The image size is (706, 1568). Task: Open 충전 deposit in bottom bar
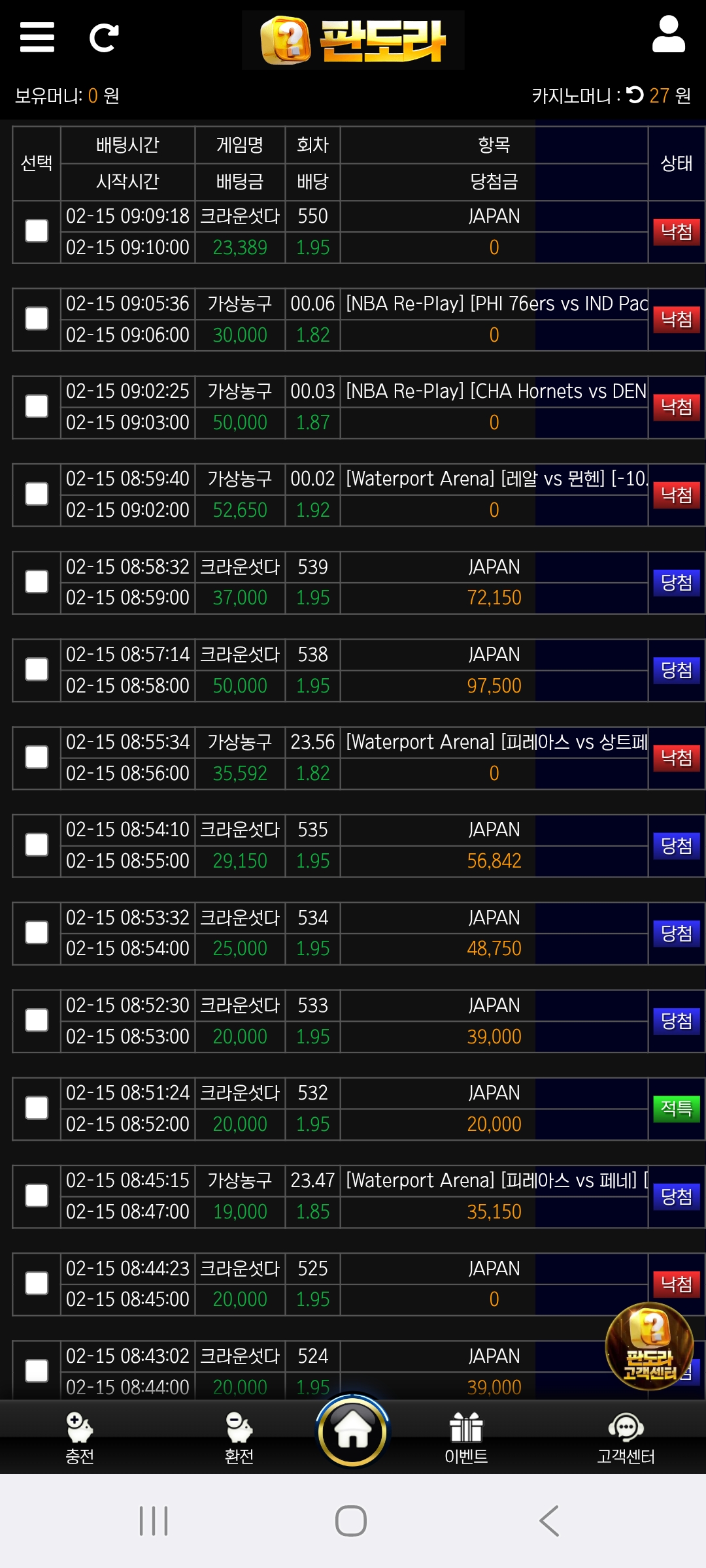coord(80,1437)
